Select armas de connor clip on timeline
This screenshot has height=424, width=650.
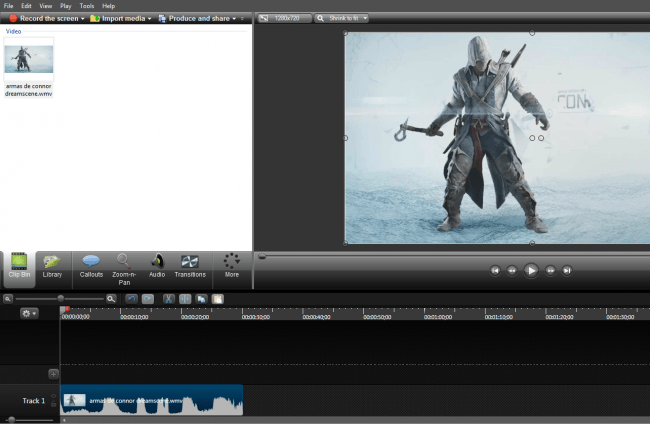click(152, 400)
